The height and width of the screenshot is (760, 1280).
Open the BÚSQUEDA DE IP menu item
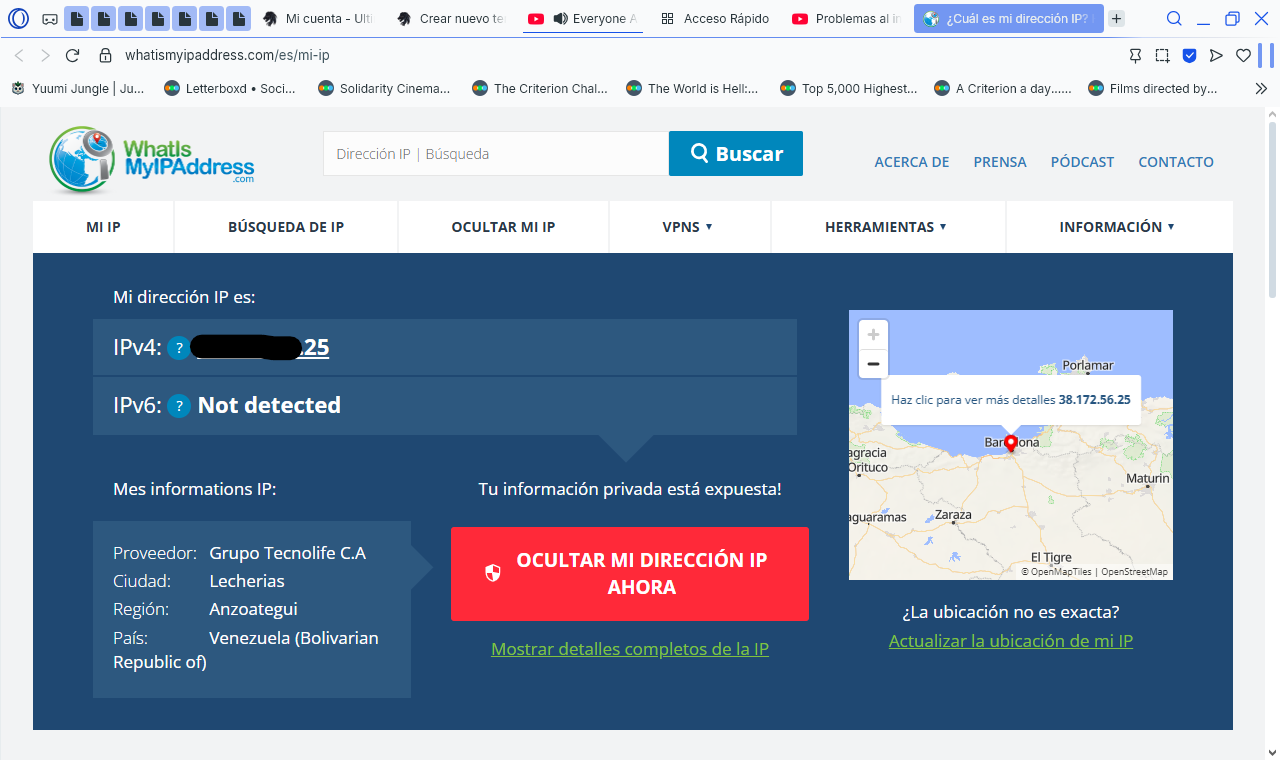pos(286,227)
